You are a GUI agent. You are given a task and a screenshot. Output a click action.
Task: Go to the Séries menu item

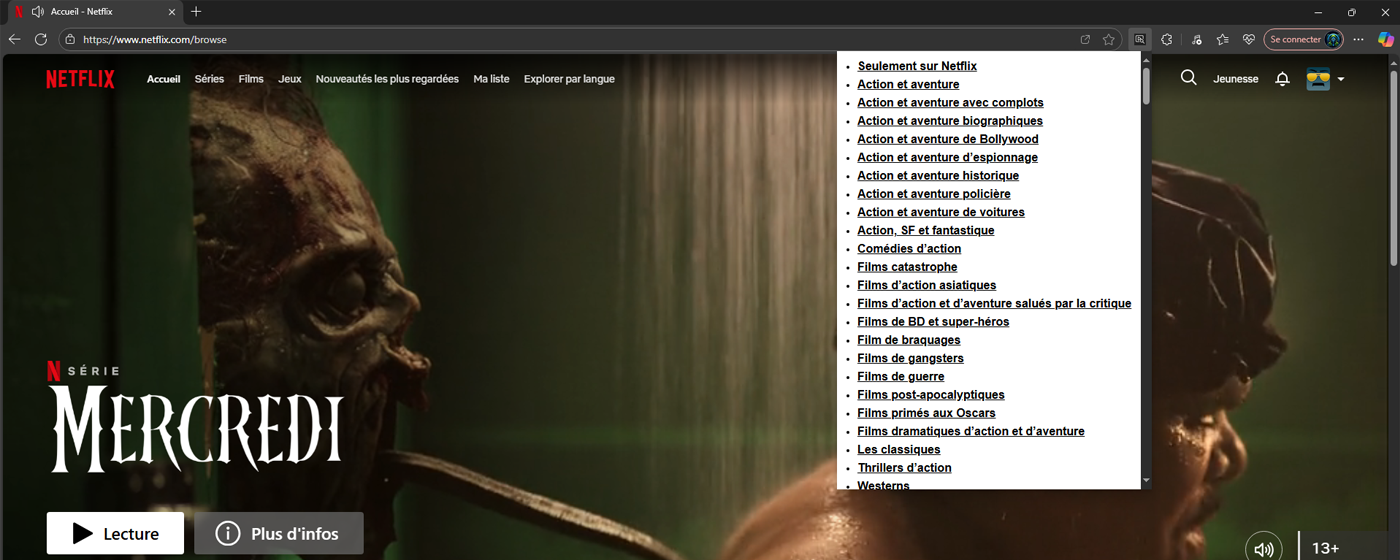[x=209, y=79]
